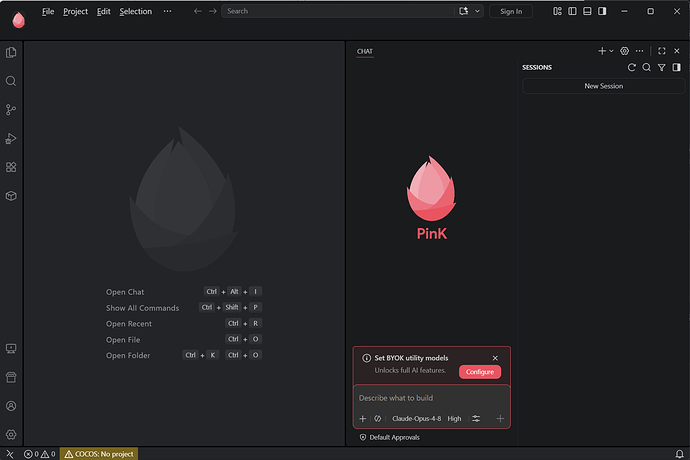Open the notifications bell in status bar
Screen dimensions: 690x460
click(x=679, y=454)
